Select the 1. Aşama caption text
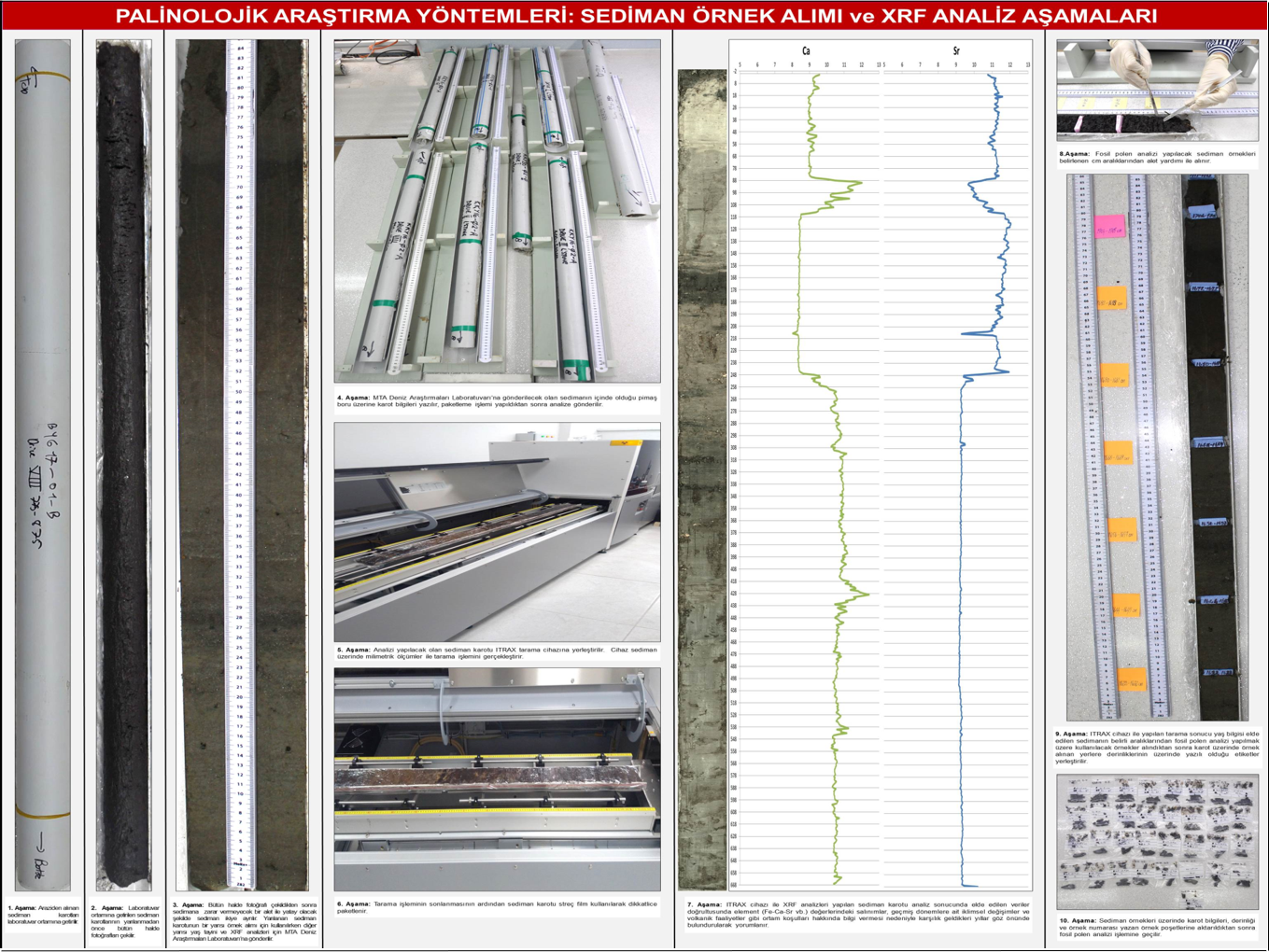 43,914
